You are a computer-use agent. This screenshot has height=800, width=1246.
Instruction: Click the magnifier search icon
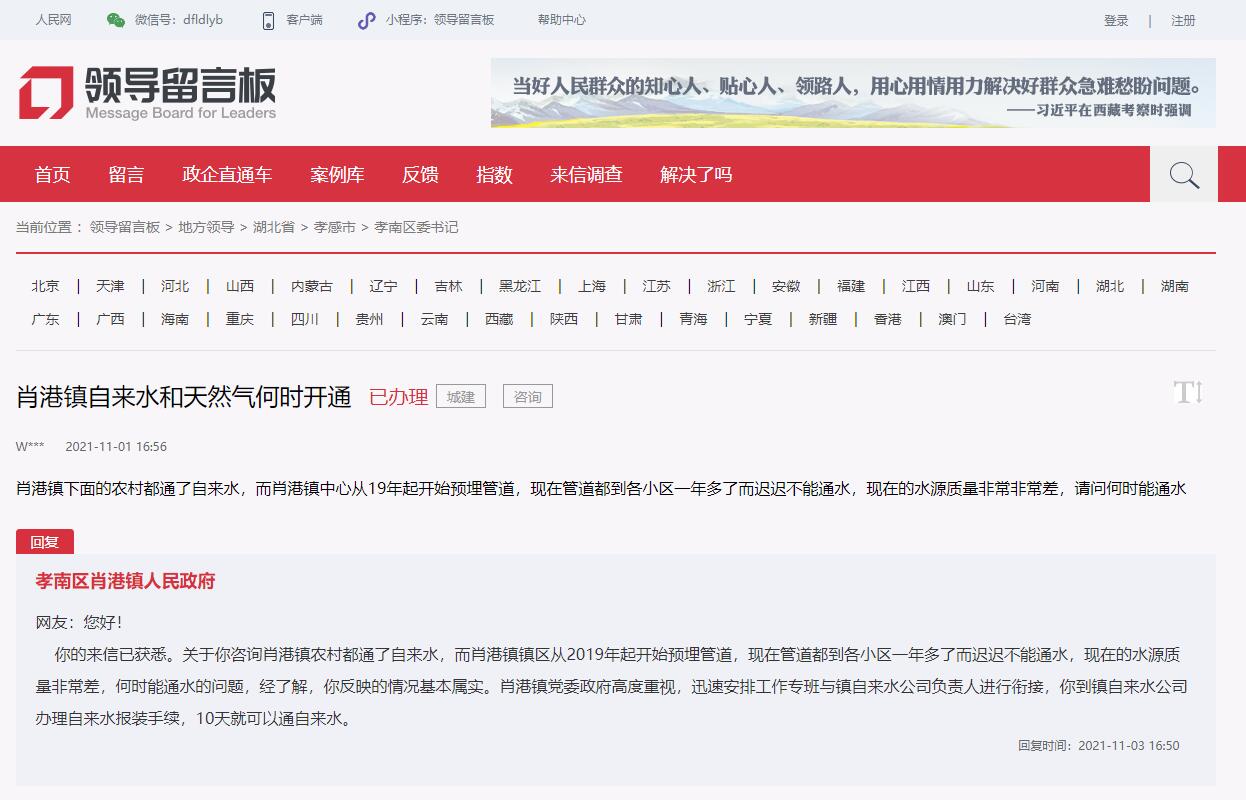1183,175
